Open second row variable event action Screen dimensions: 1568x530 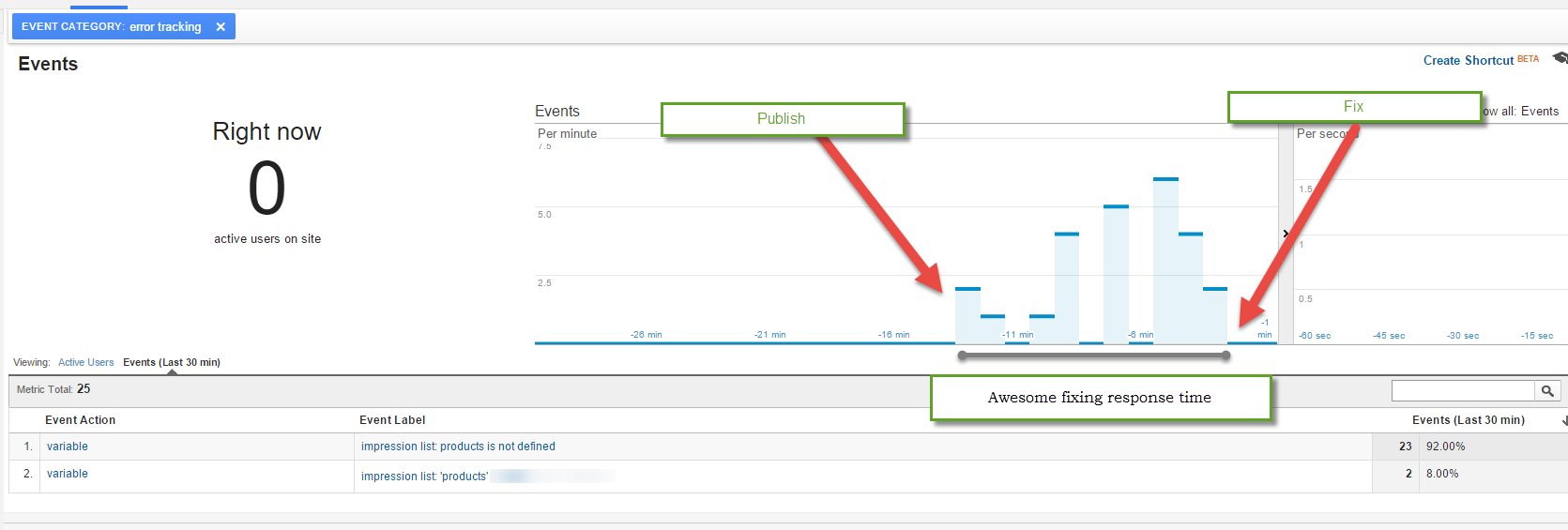point(68,474)
